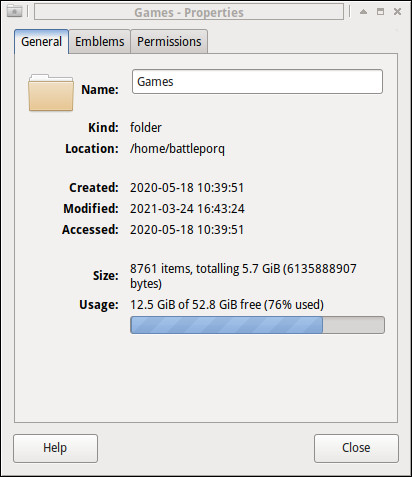Maximize the Games Properties window
412x477 pixels.
pyautogui.click(x=380, y=12)
